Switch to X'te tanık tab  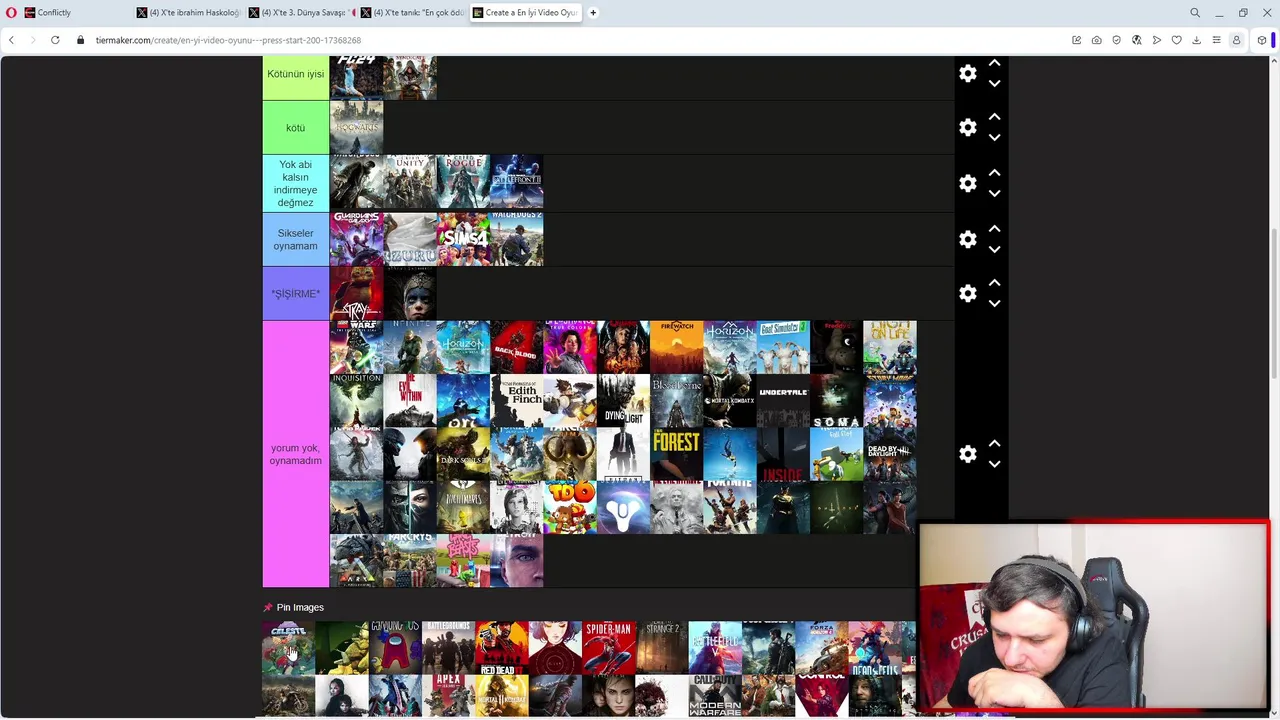click(412, 13)
